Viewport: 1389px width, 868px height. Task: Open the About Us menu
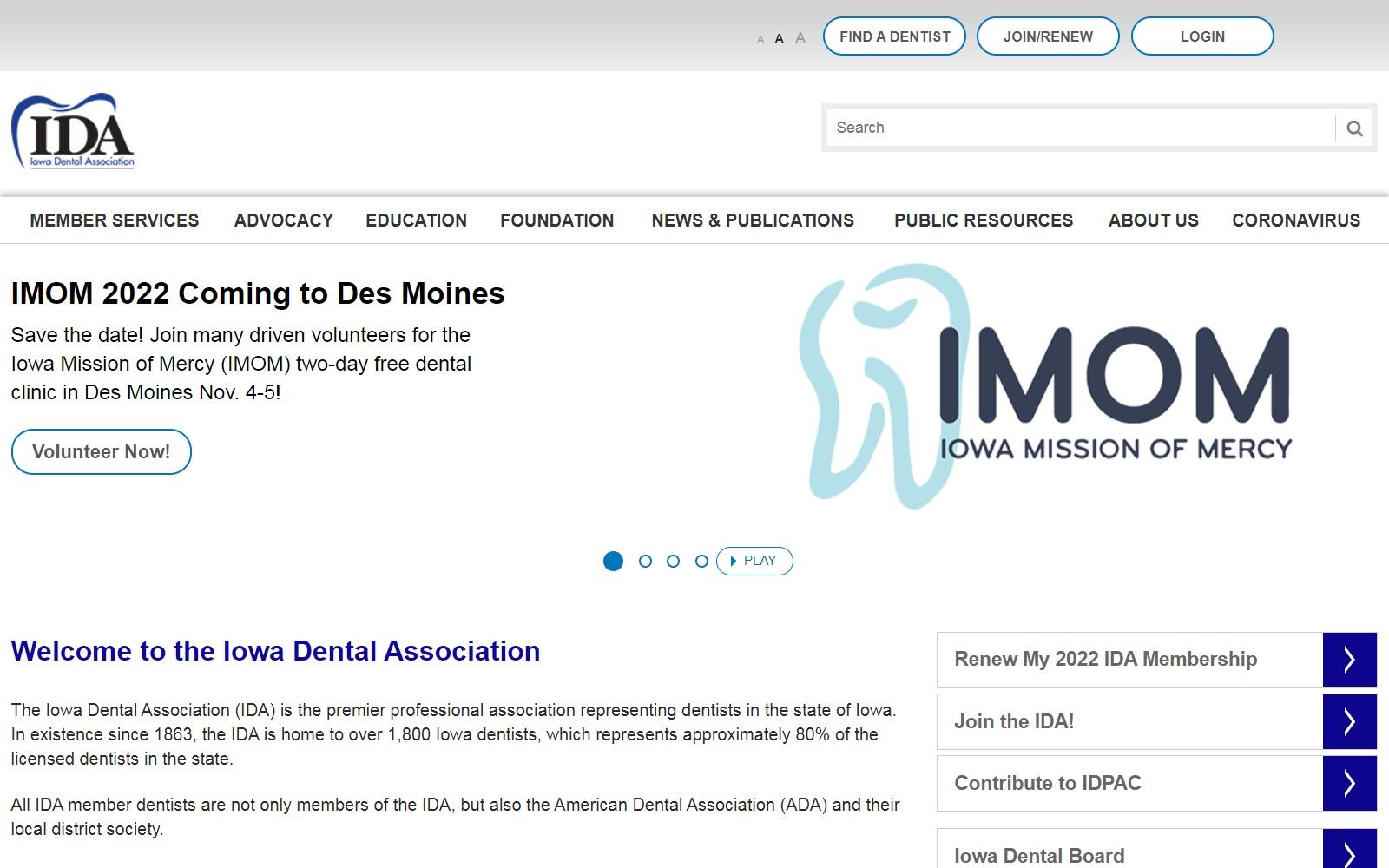(x=1154, y=220)
